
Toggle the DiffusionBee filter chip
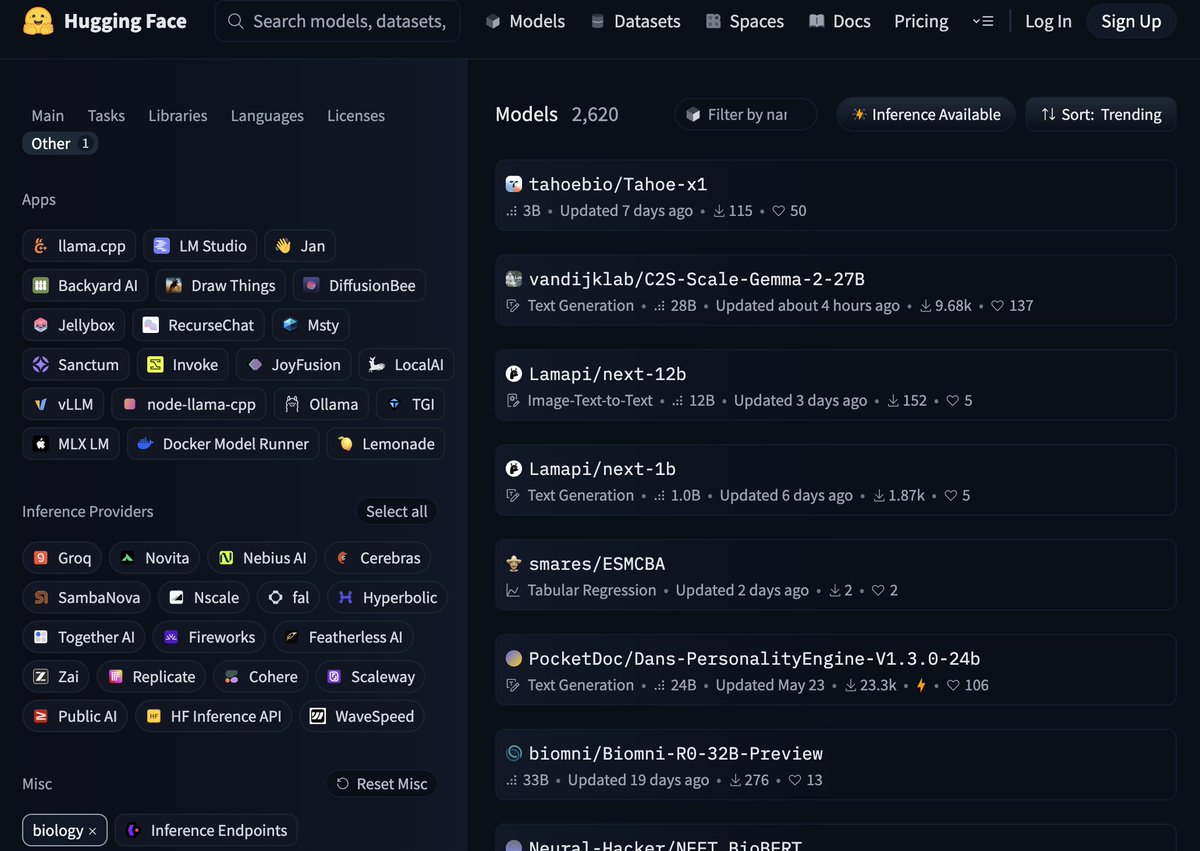tap(359, 285)
